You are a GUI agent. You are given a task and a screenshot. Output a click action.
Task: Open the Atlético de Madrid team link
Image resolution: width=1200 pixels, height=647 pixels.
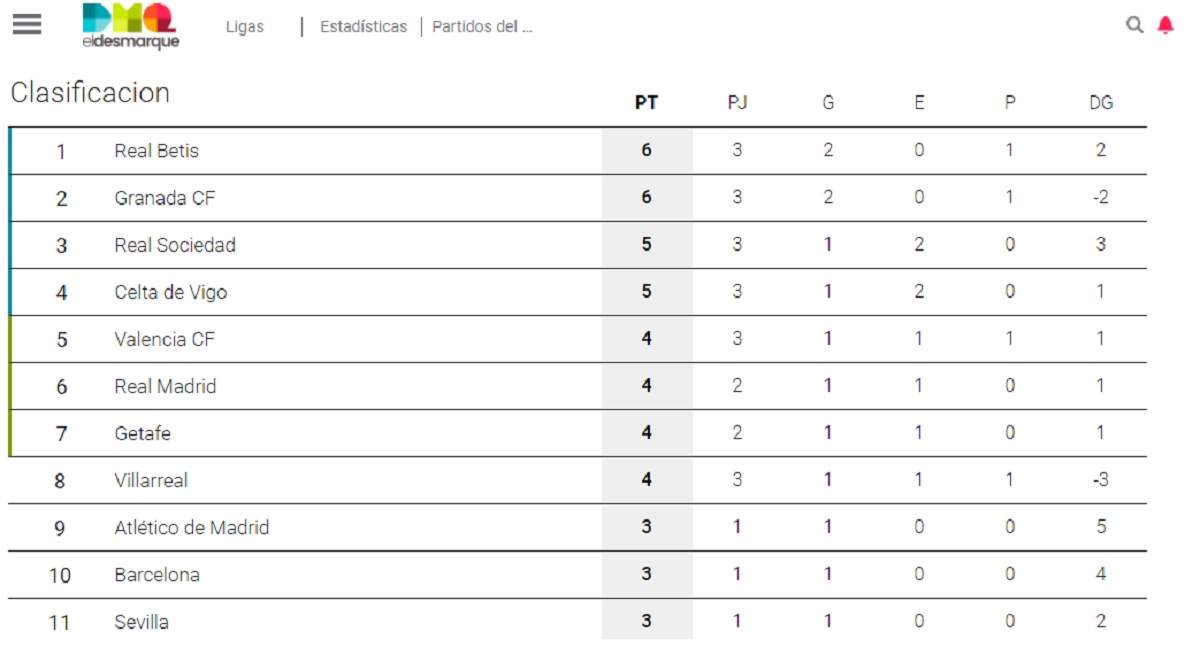pos(192,527)
